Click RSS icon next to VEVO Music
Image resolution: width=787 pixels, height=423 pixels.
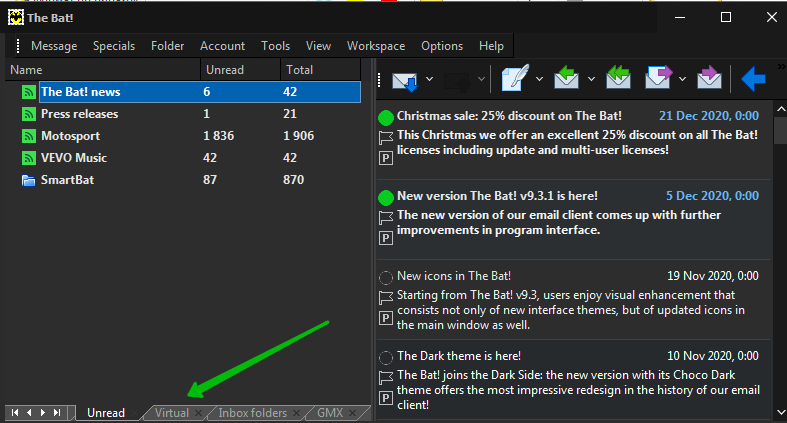click(x=29, y=158)
